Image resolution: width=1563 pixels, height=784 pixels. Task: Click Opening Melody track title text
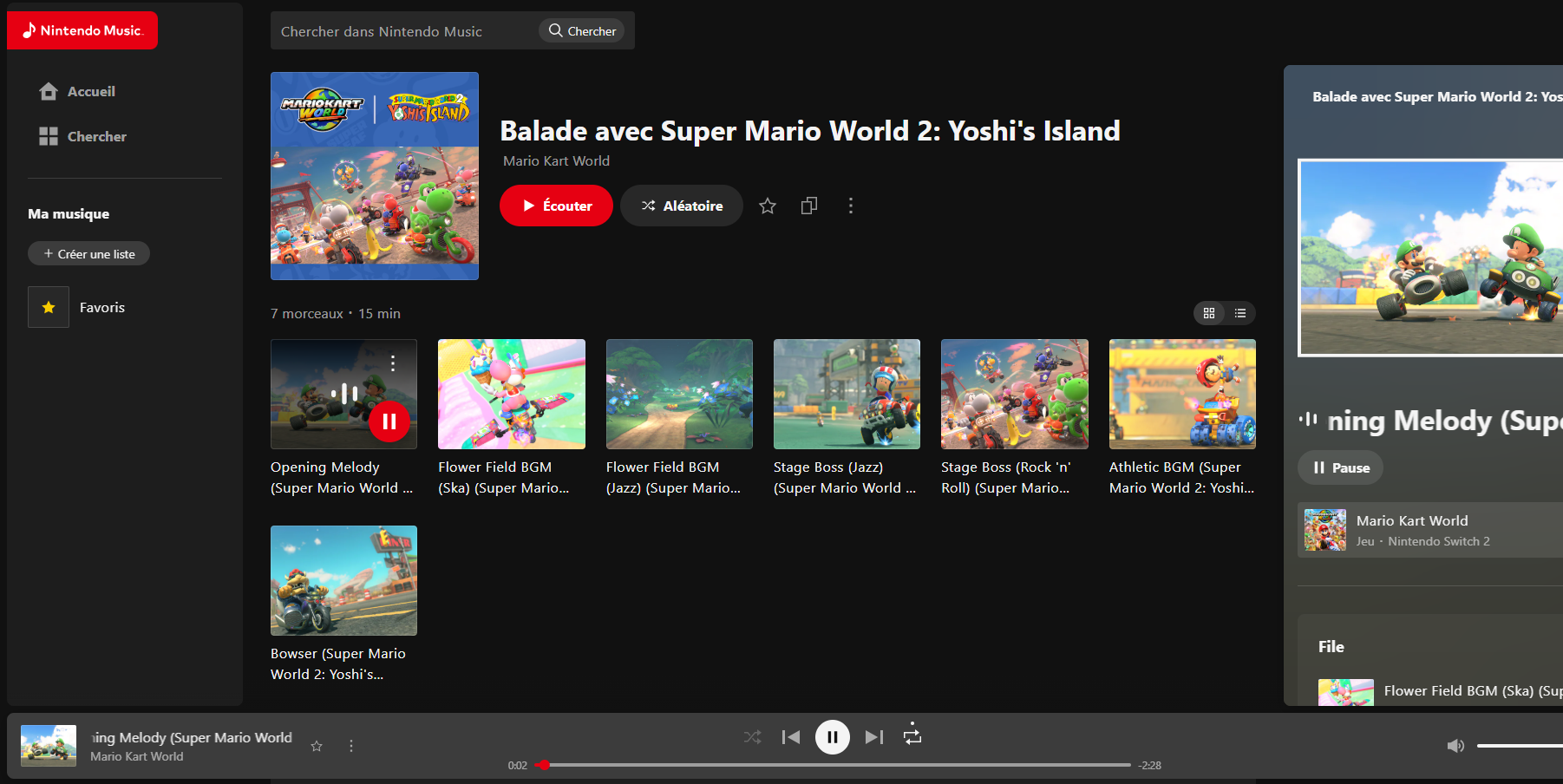[342, 477]
